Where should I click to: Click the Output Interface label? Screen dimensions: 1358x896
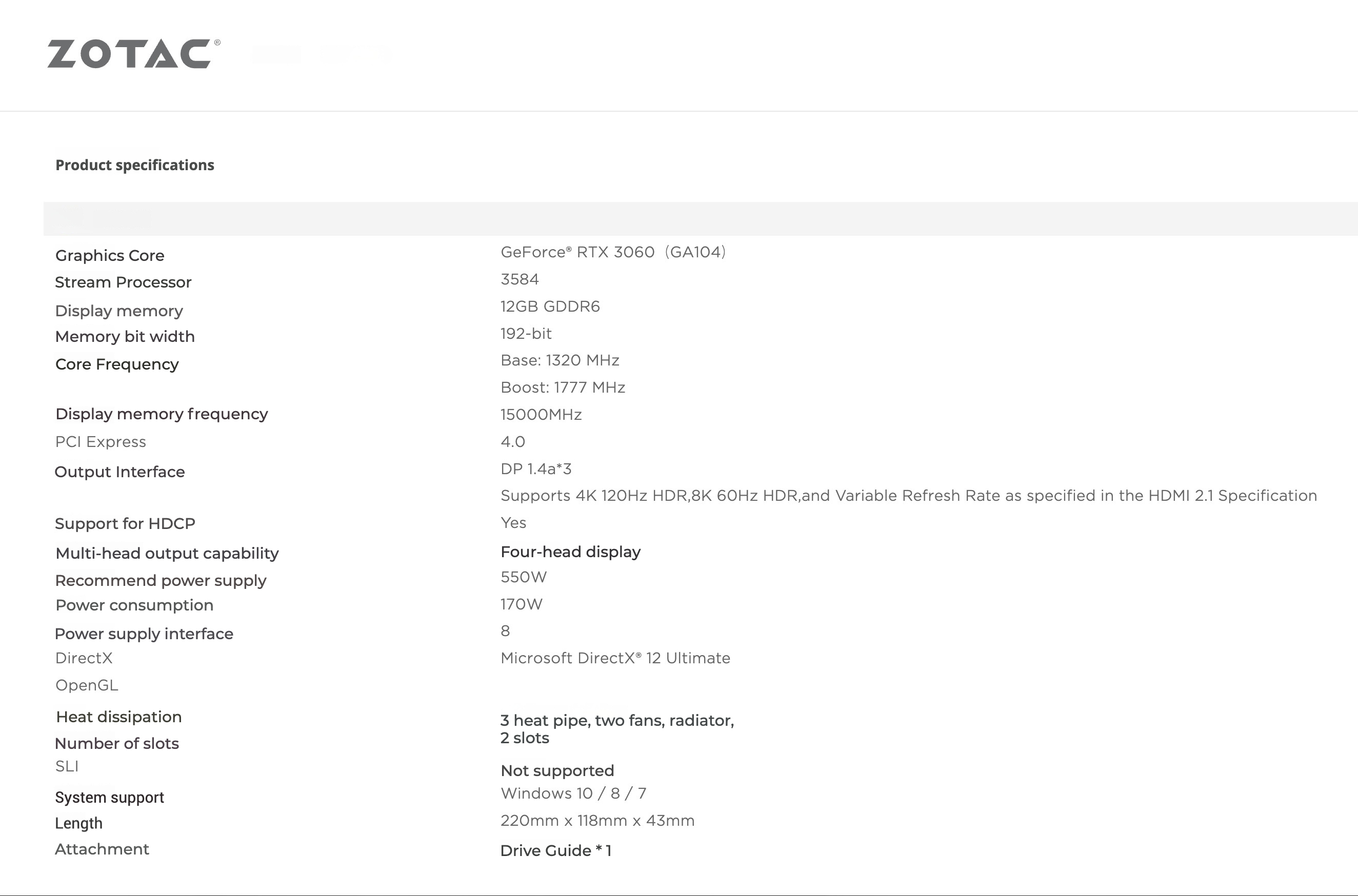tap(119, 472)
